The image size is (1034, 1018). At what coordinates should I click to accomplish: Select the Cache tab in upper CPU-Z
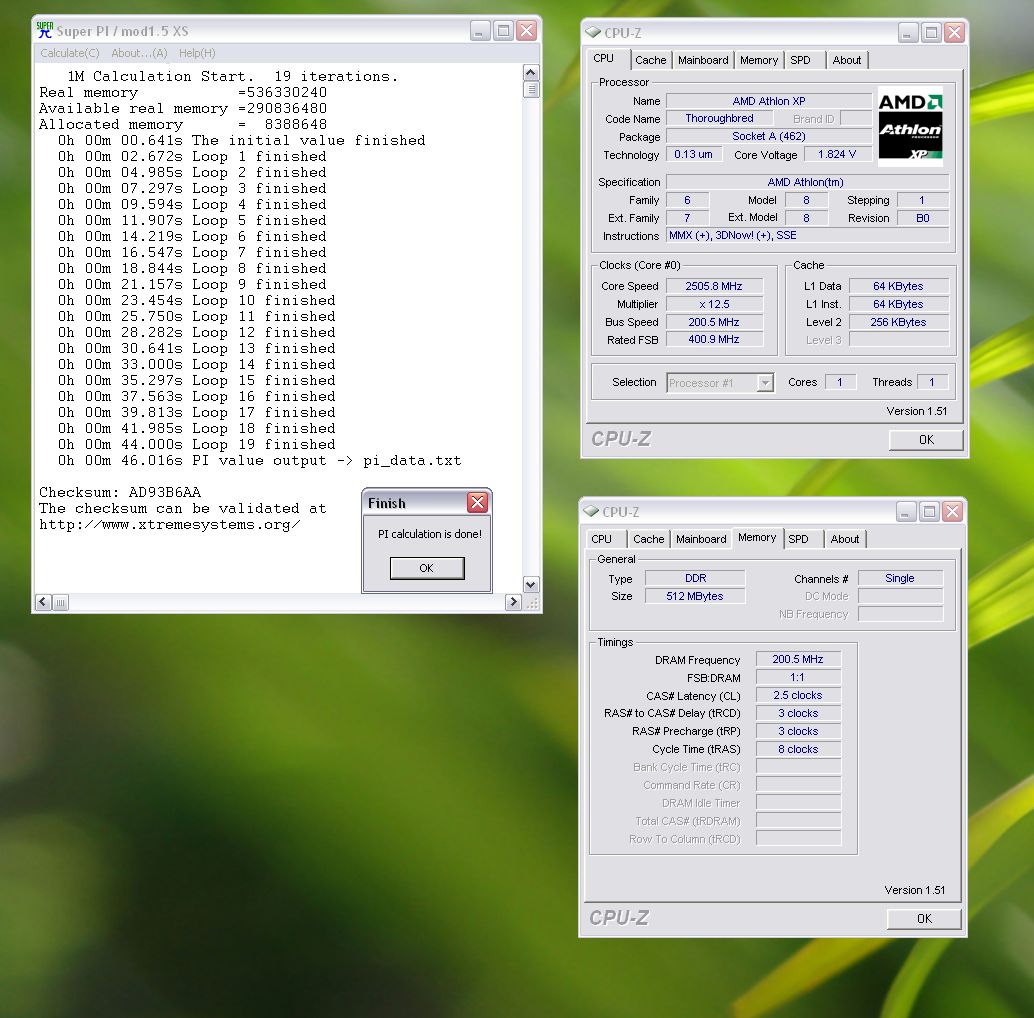coord(651,60)
